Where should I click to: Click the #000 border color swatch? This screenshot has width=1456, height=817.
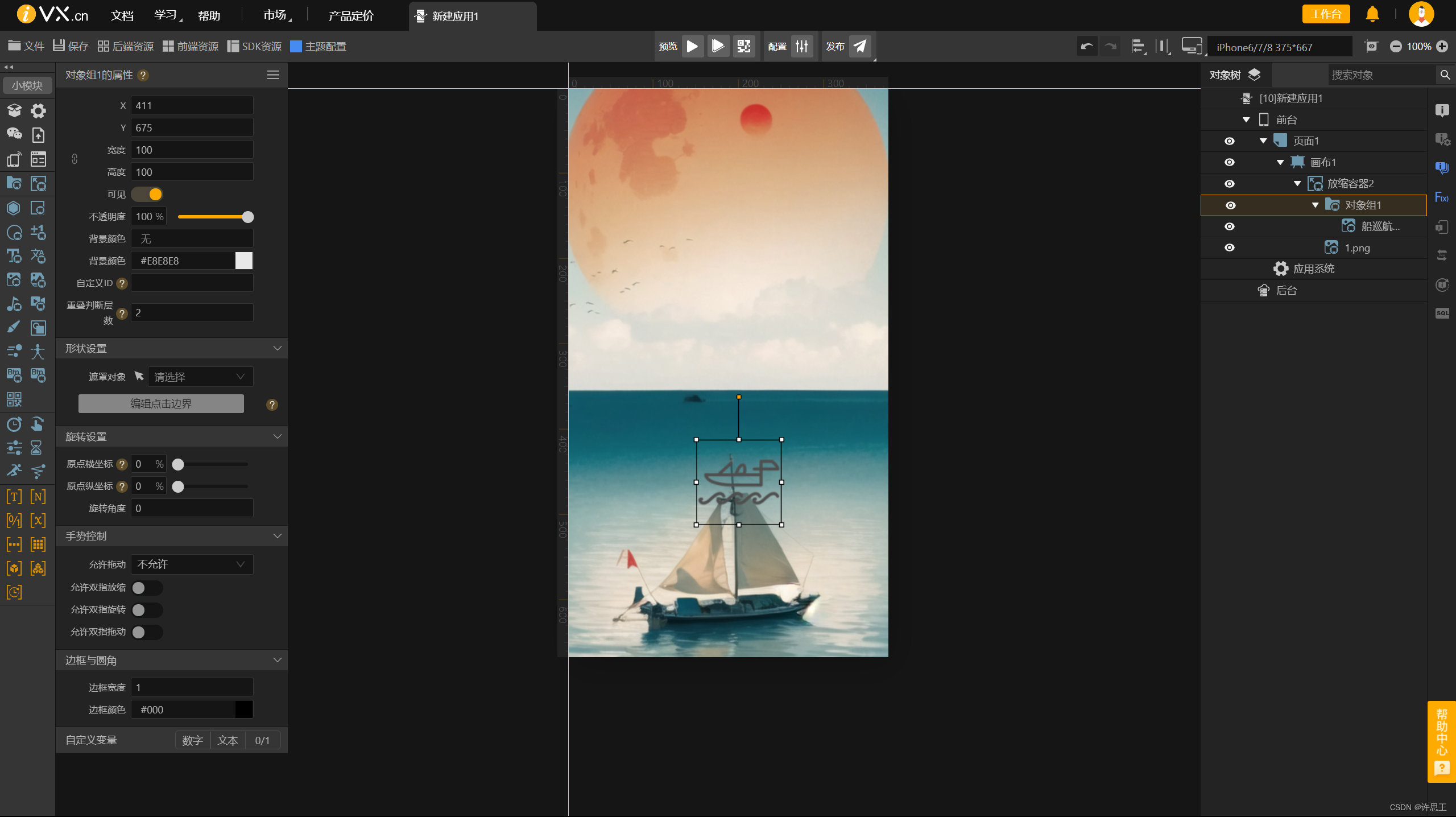[244, 709]
